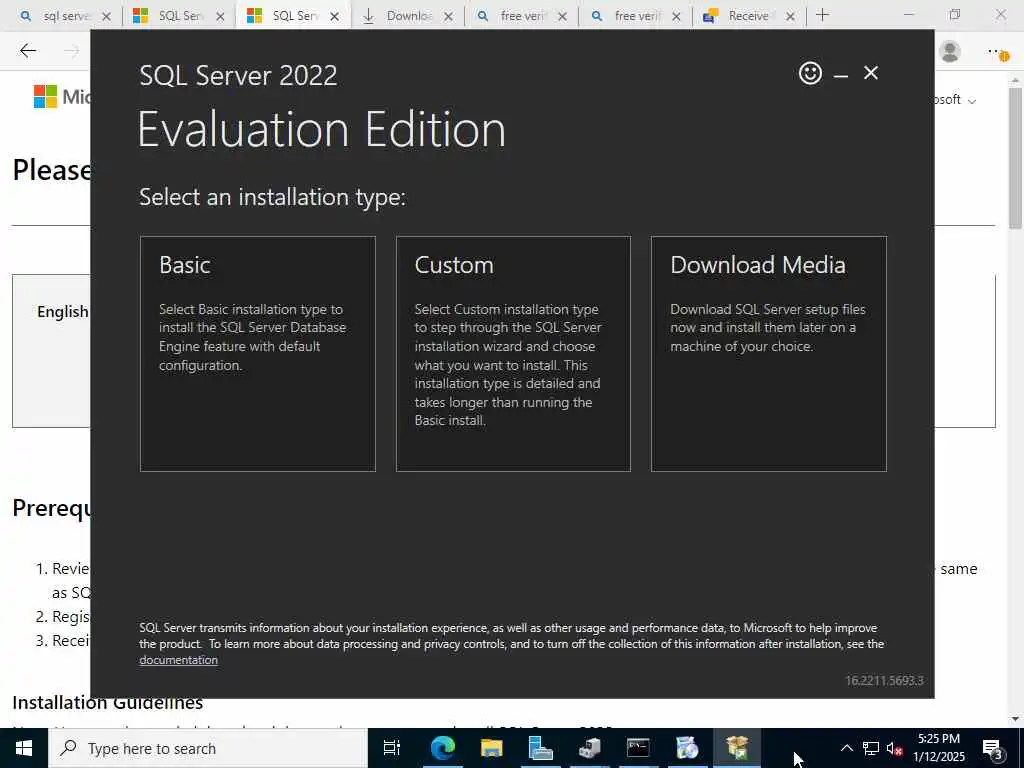This screenshot has width=1024, height=768.
Task: Close the Downloads browser tab
Action: point(449,16)
